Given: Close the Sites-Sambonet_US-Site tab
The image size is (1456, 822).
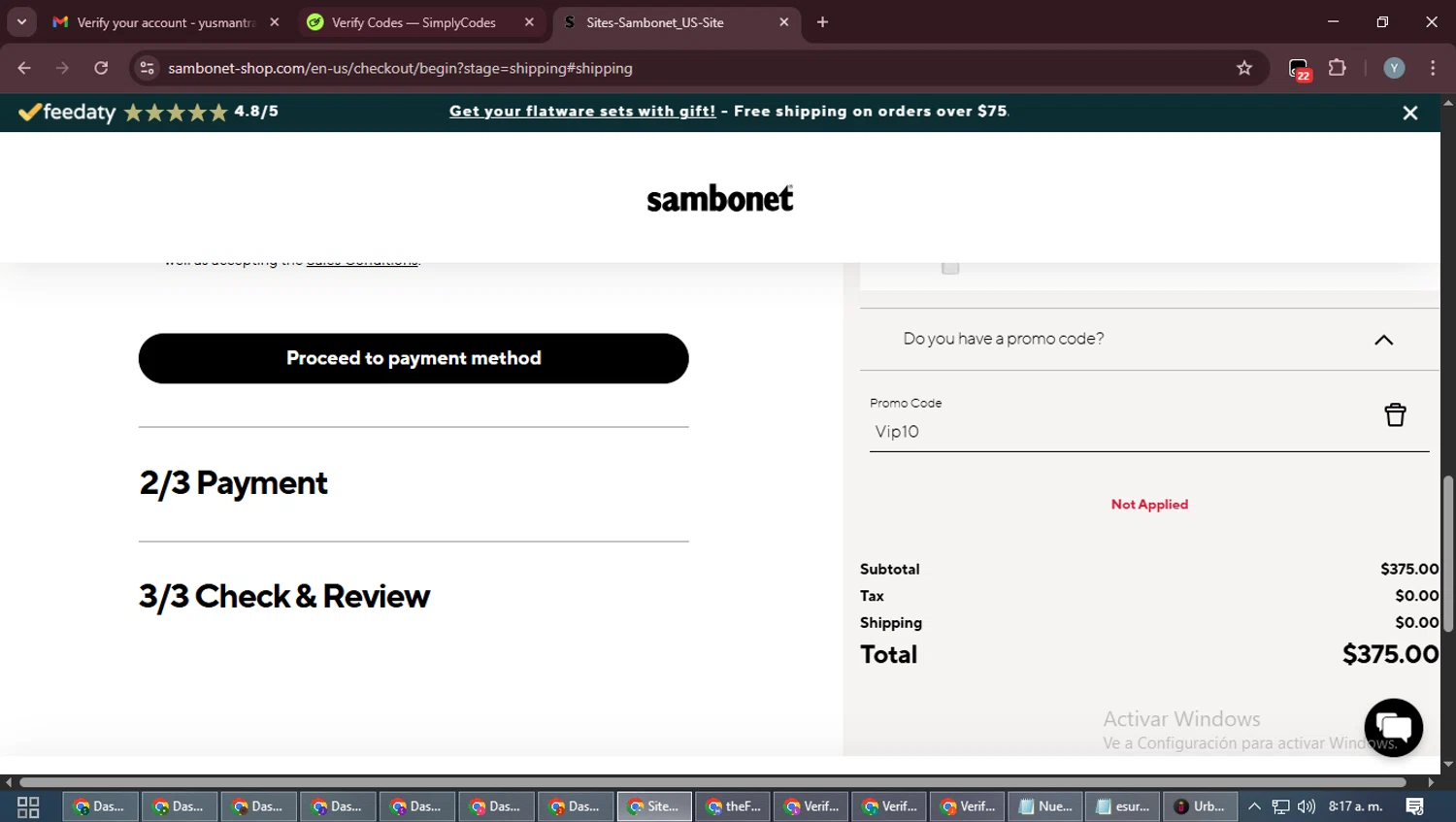Looking at the screenshot, I should (x=784, y=22).
